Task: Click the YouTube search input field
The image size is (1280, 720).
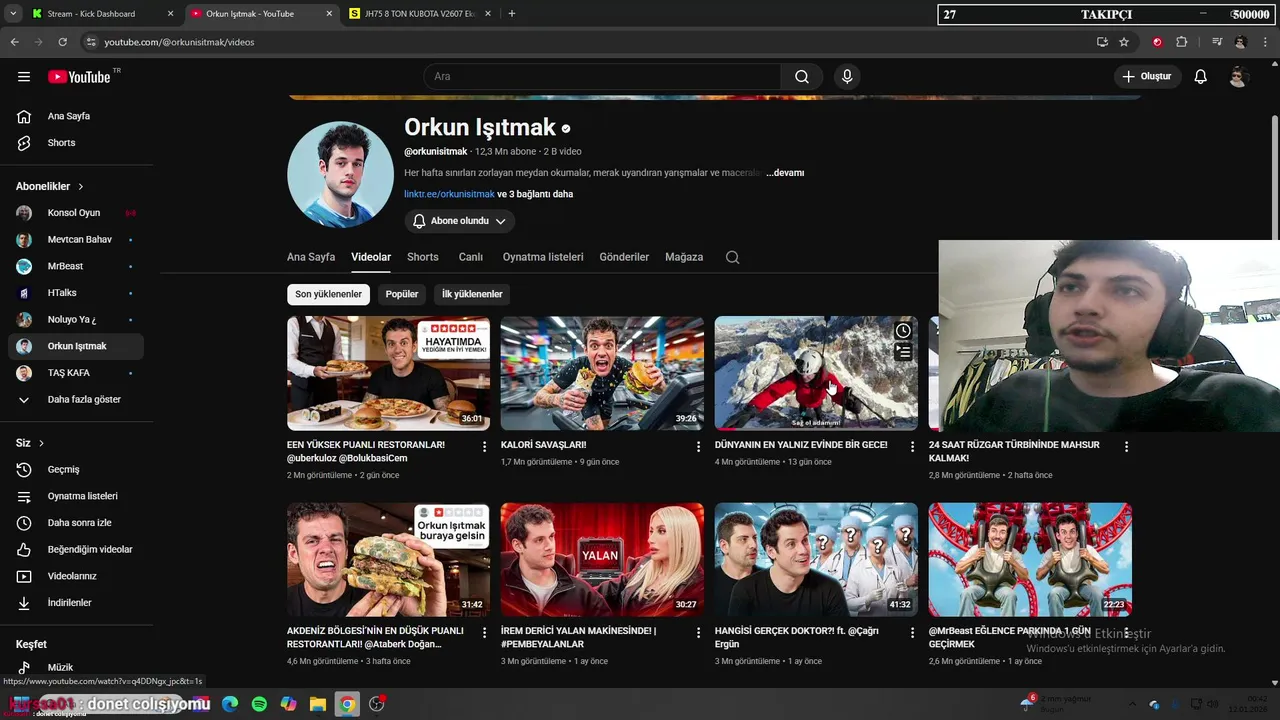Action: 602,77
